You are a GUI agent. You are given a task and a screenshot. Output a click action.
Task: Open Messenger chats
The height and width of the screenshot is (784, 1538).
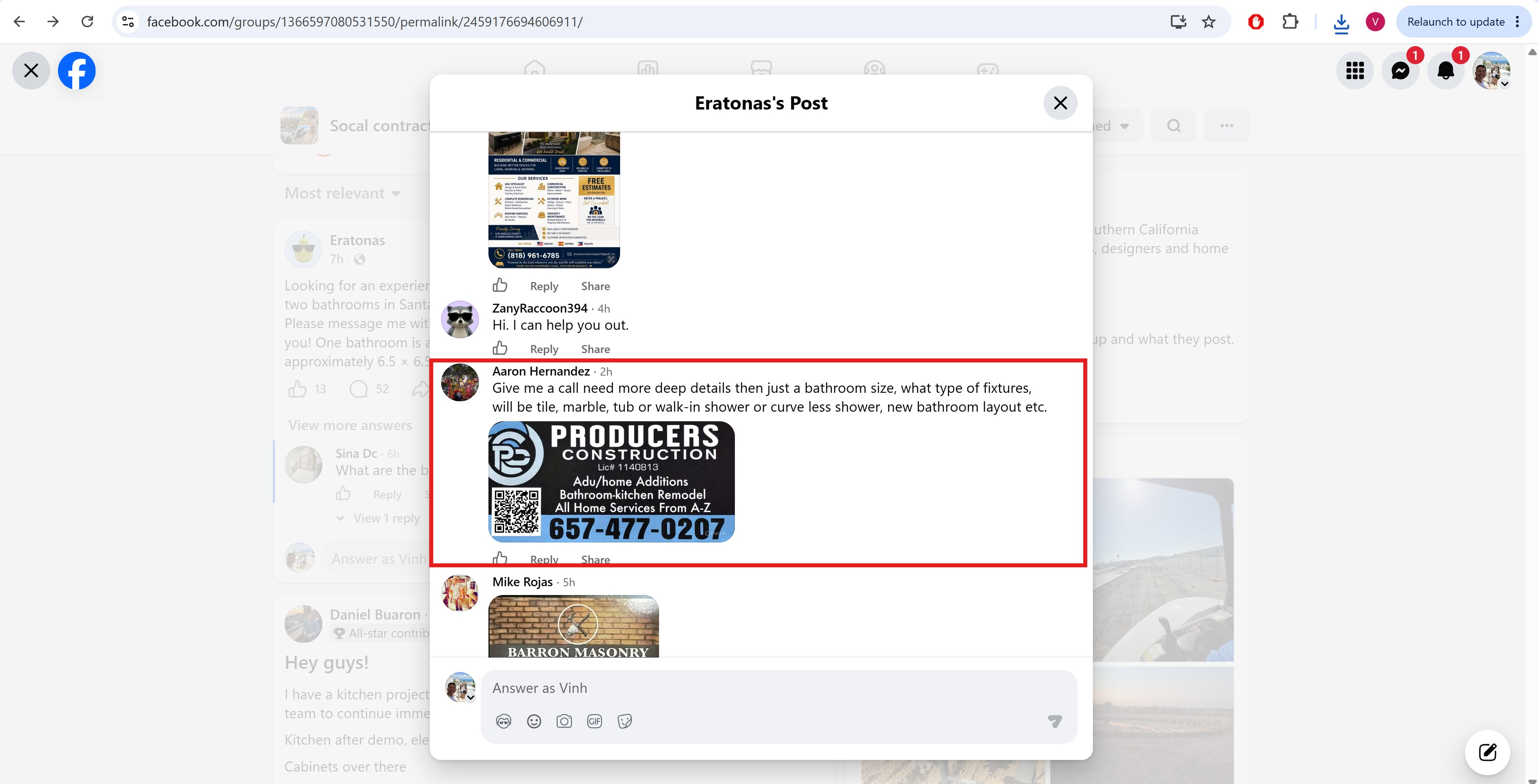click(x=1400, y=70)
